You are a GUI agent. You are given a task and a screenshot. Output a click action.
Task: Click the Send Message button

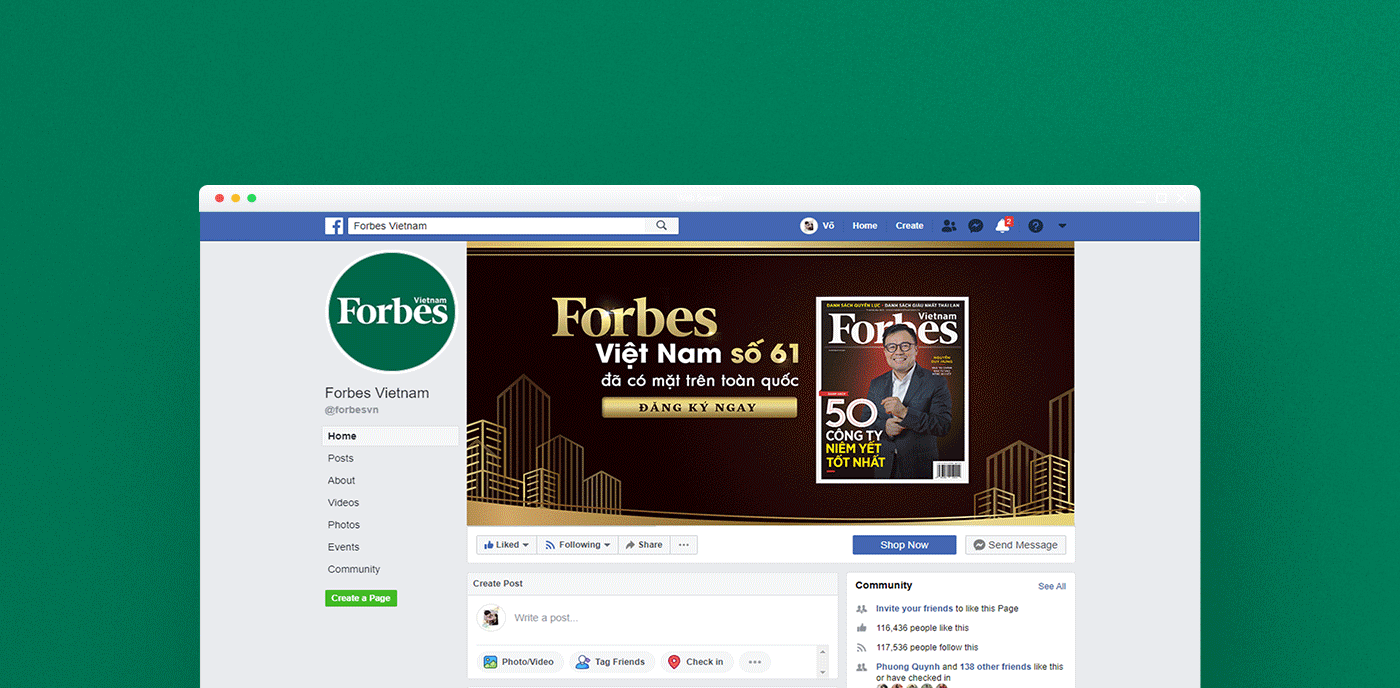(x=1015, y=545)
